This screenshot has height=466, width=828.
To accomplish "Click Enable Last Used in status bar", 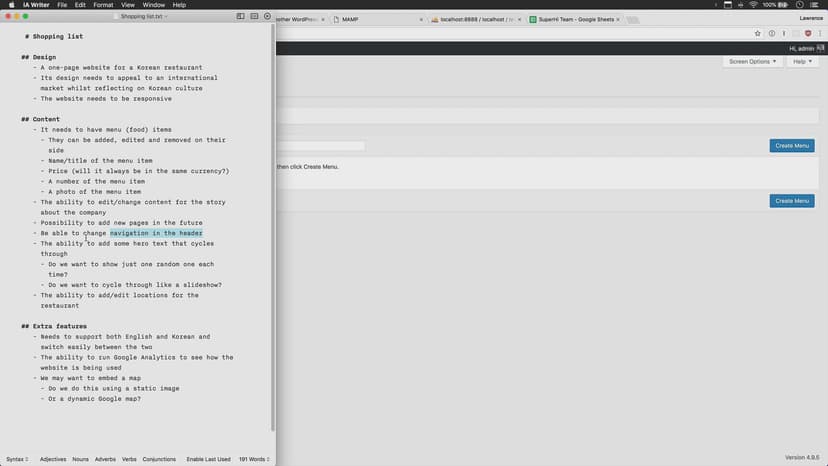I will coord(208,459).
